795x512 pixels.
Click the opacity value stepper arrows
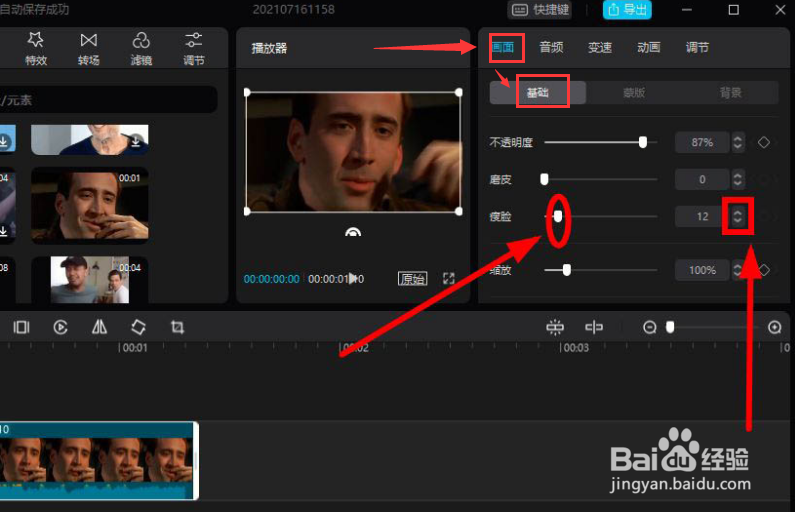coord(738,142)
